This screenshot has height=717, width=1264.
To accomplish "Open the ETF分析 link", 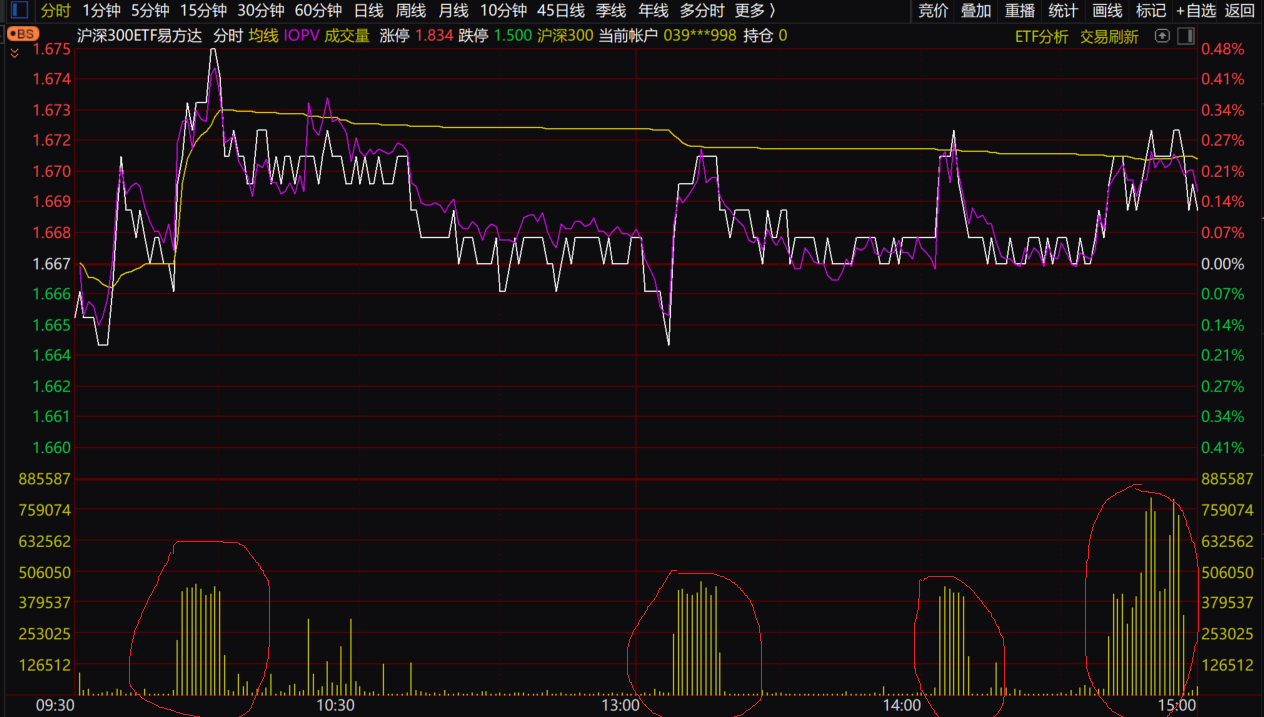I will coord(1041,36).
